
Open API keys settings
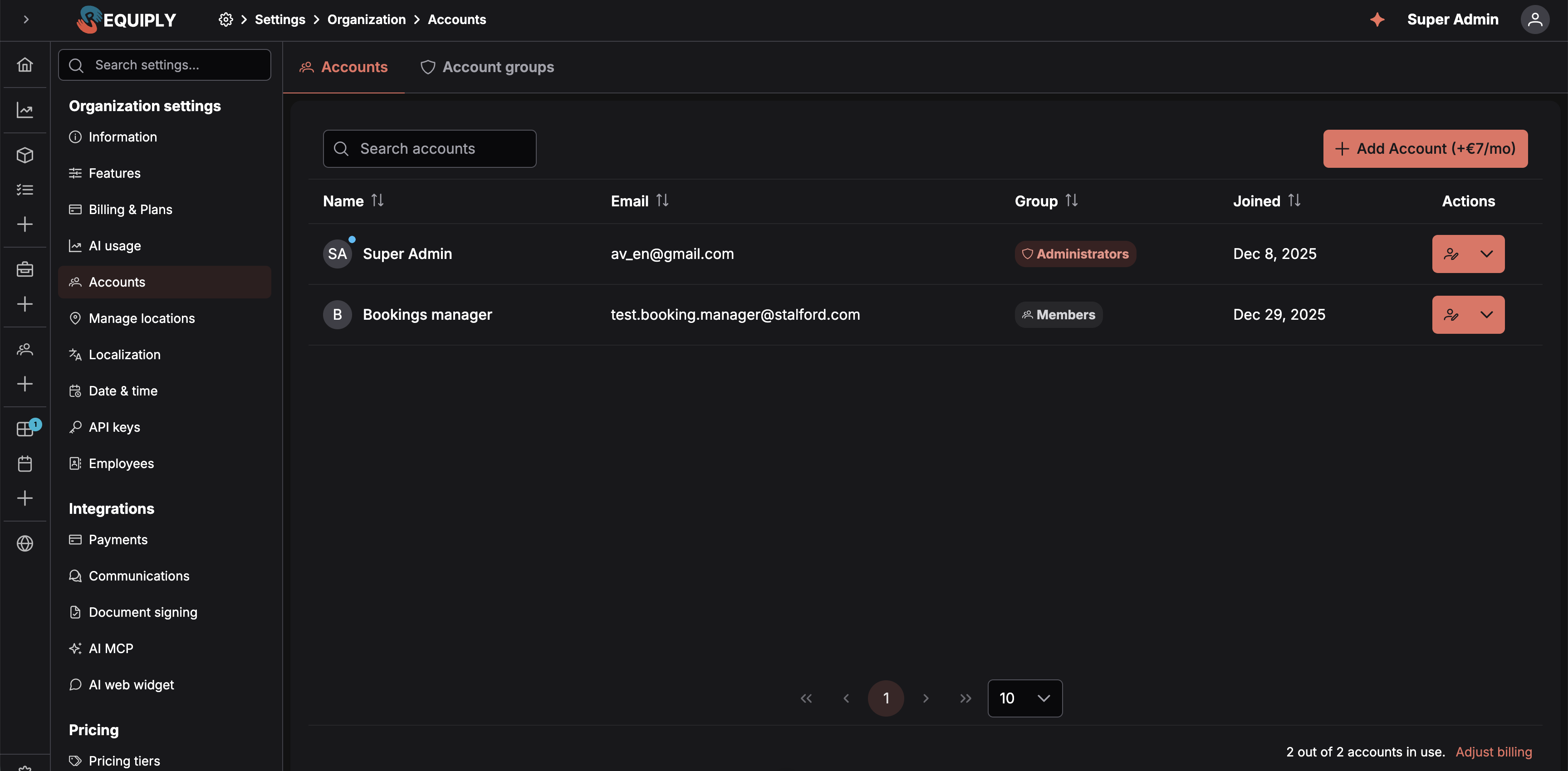(164, 427)
